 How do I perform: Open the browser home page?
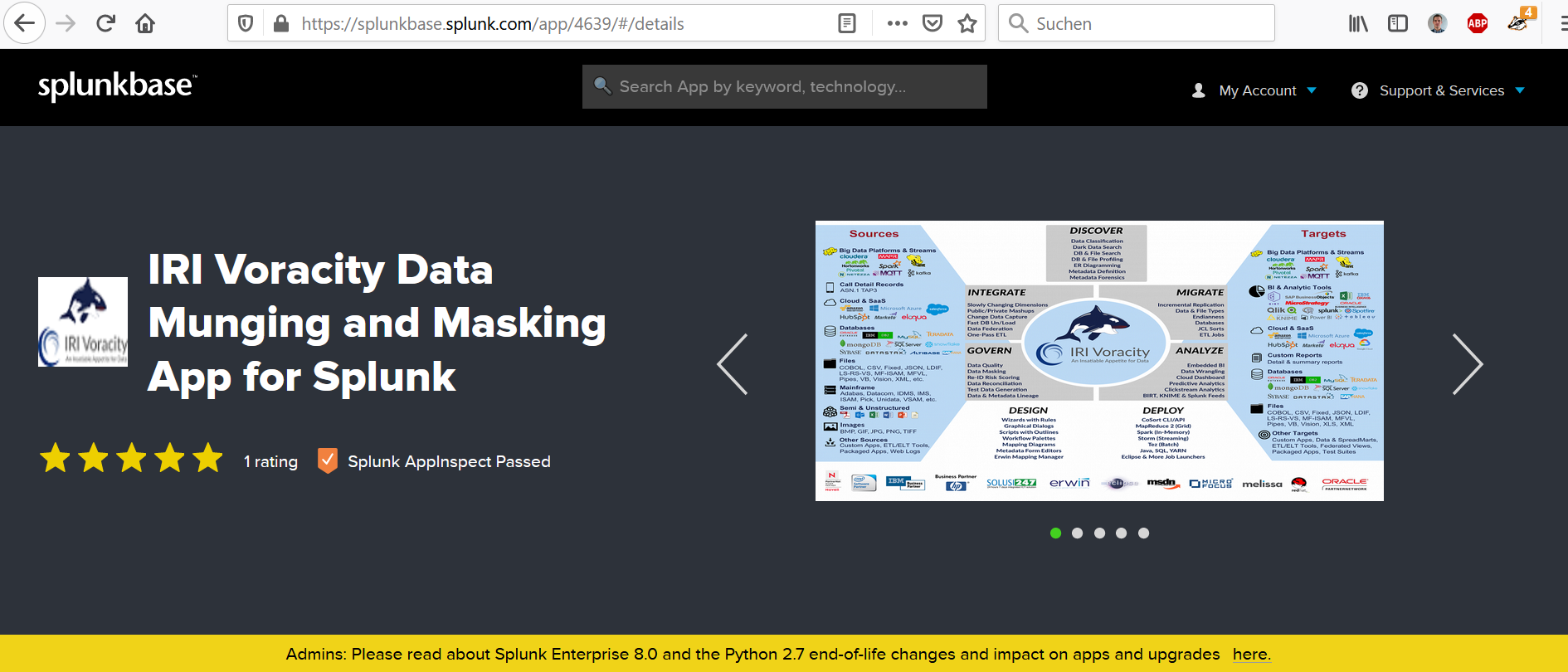[145, 23]
